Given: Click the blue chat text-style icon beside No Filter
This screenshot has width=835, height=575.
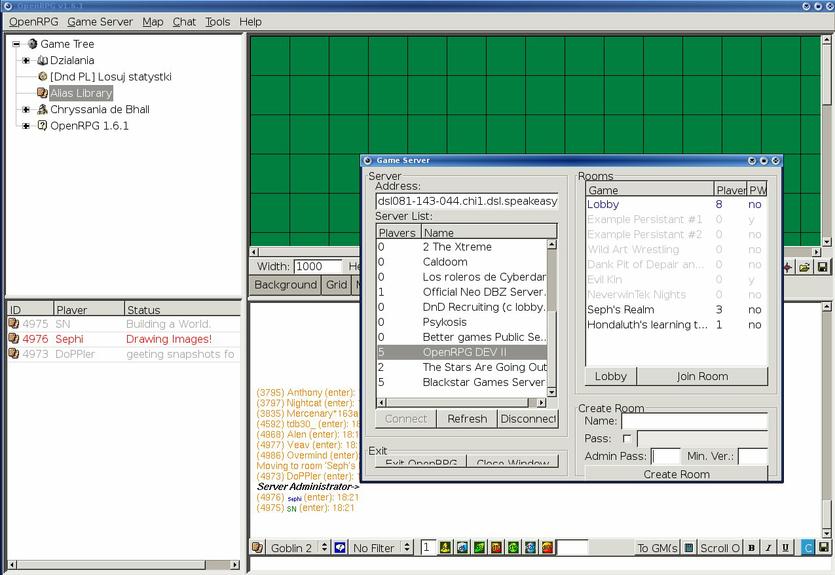Looking at the screenshot, I should [340, 547].
